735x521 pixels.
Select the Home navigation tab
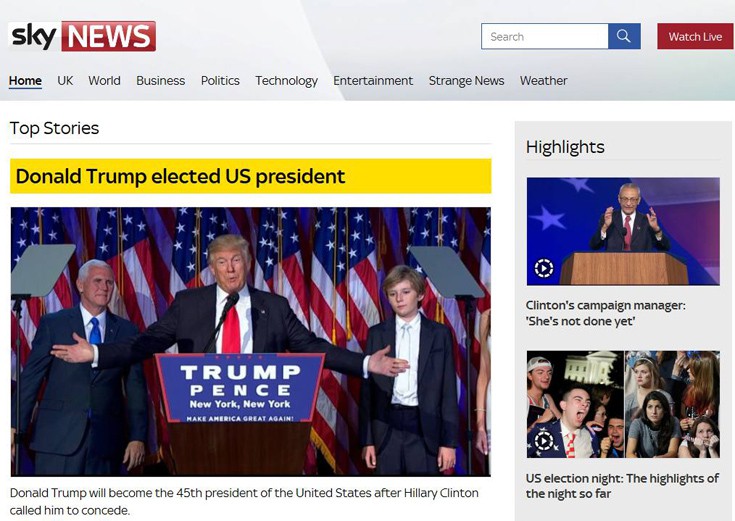pyautogui.click(x=25, y=81)
